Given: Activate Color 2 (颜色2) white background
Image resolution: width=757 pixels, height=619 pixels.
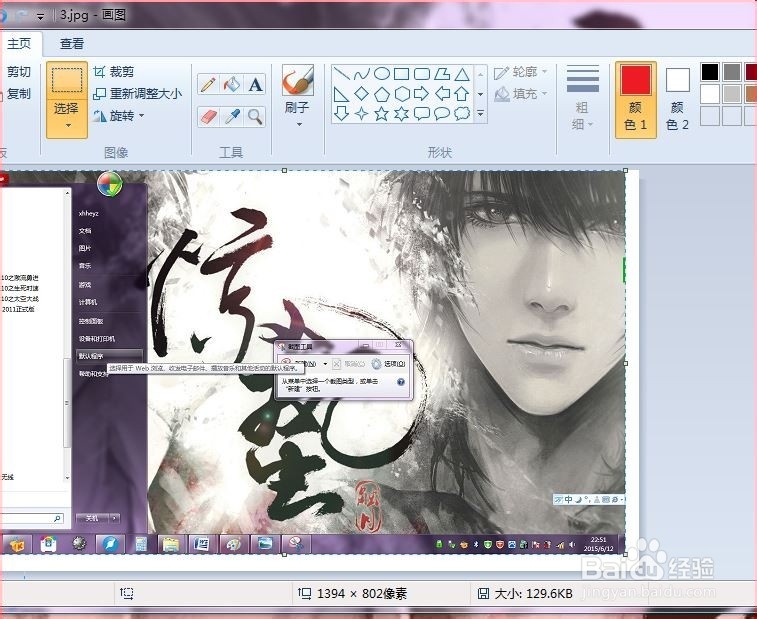Looking at the screenshot, I should tap(677, 100).
